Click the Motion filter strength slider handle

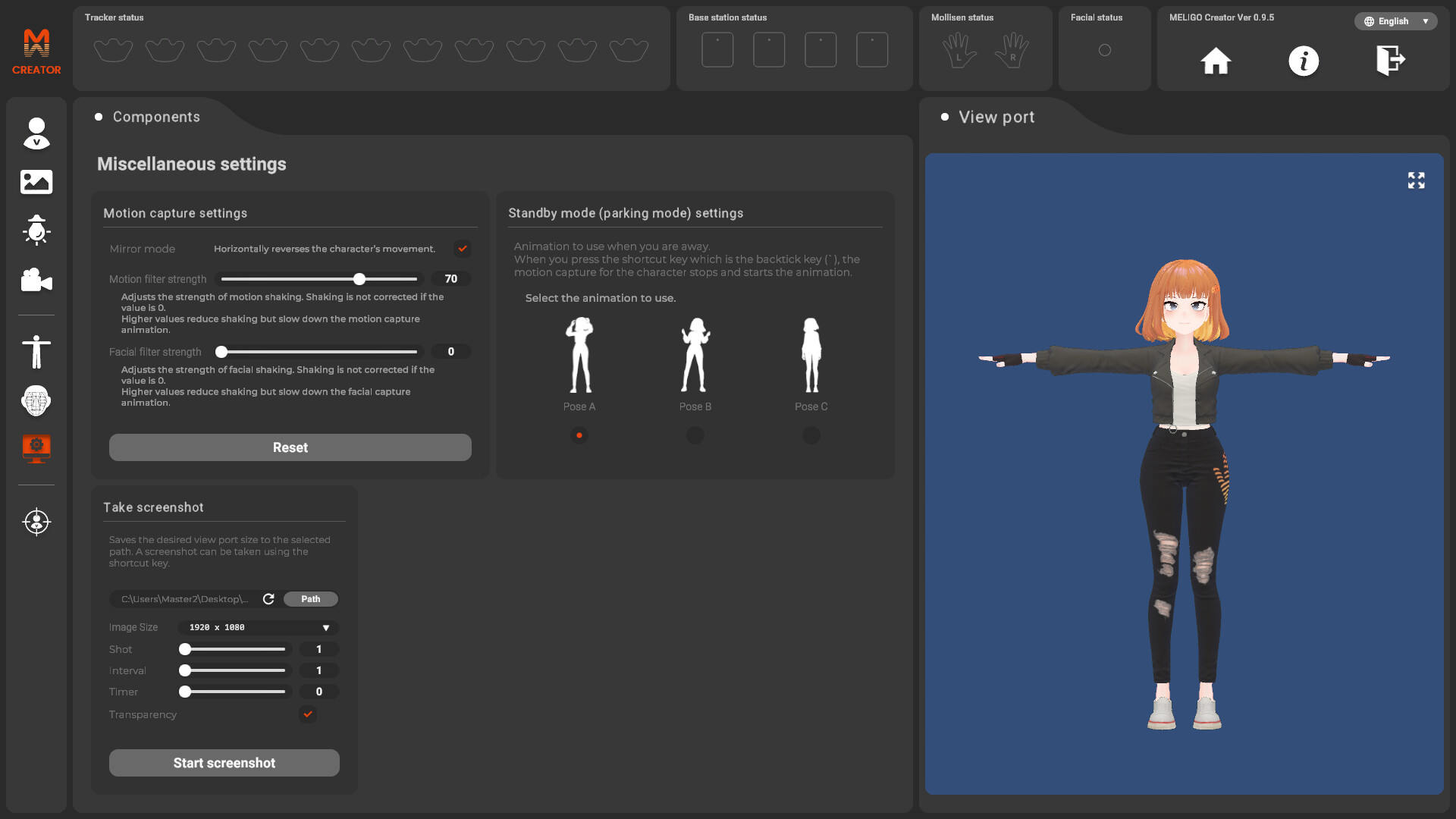[359, 279]
